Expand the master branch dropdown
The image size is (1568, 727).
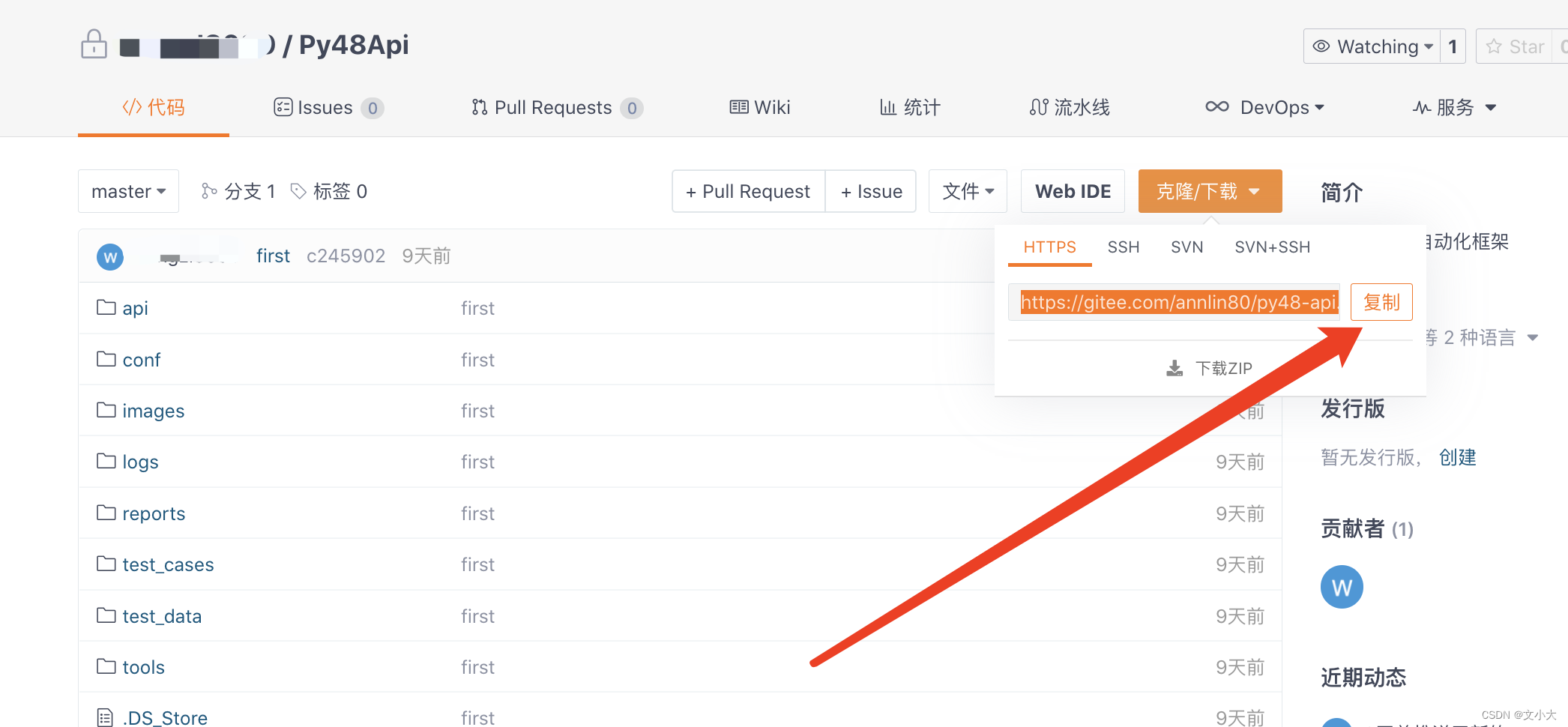pos(128,191)
